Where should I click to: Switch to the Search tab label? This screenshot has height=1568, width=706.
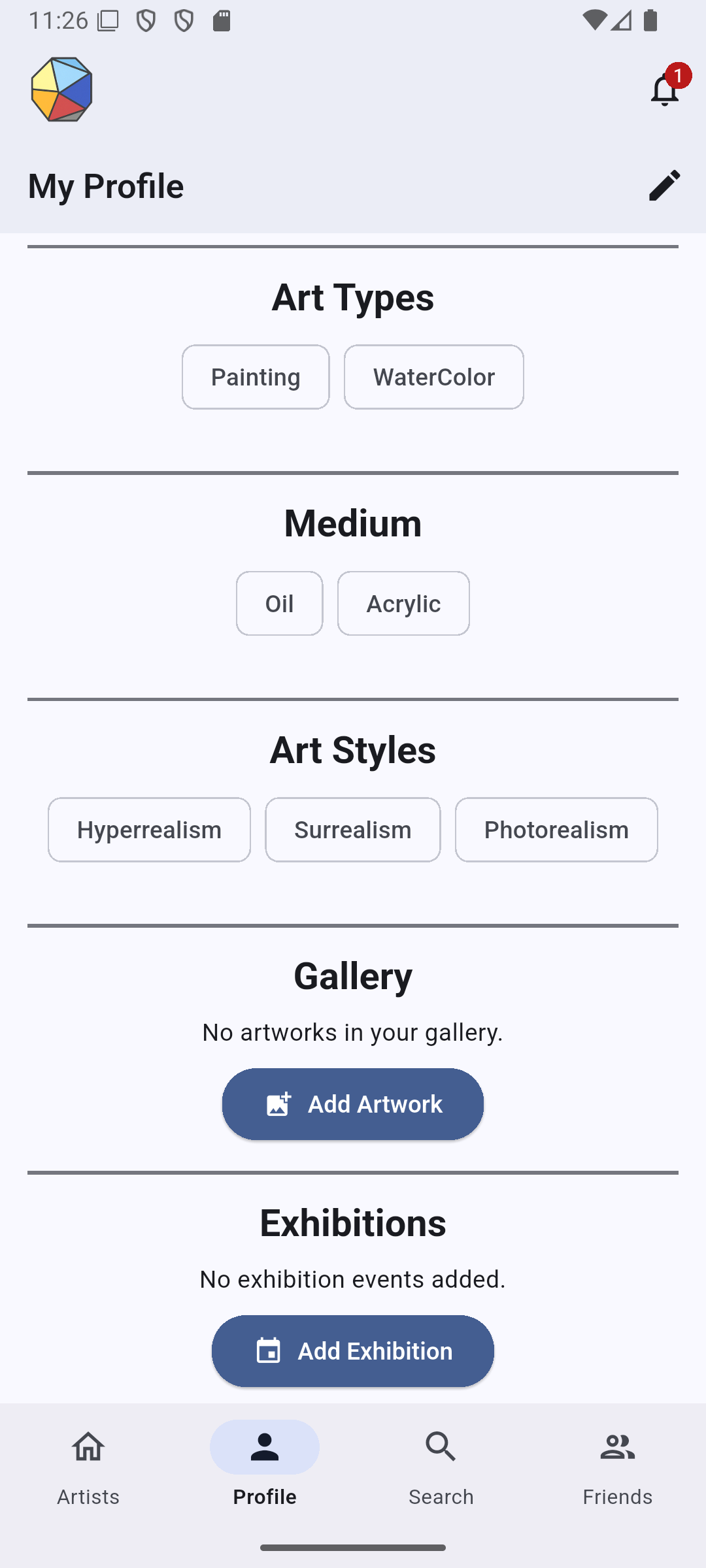(441, 1497)
